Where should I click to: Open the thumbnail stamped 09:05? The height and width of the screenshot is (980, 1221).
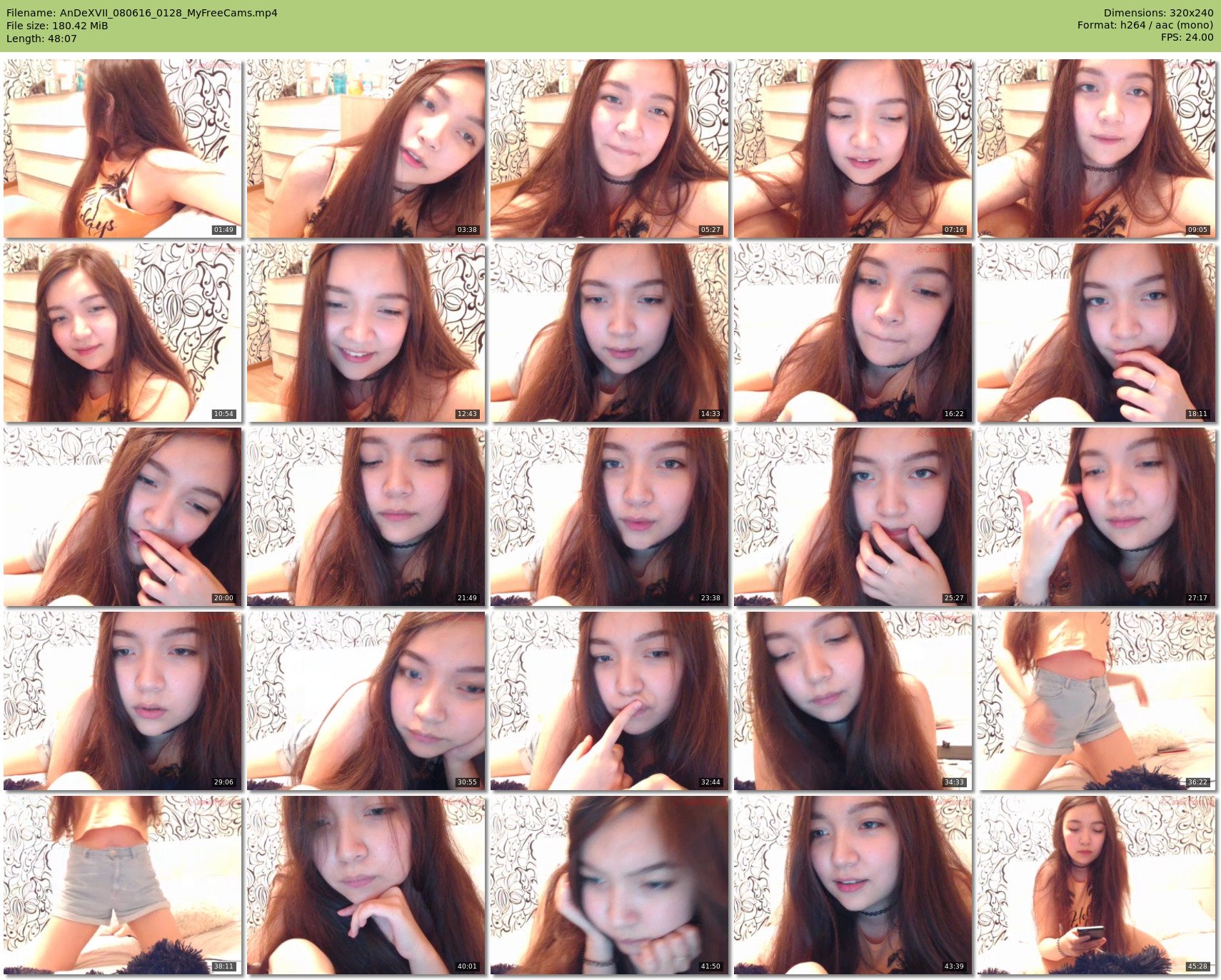(1096, 148)
